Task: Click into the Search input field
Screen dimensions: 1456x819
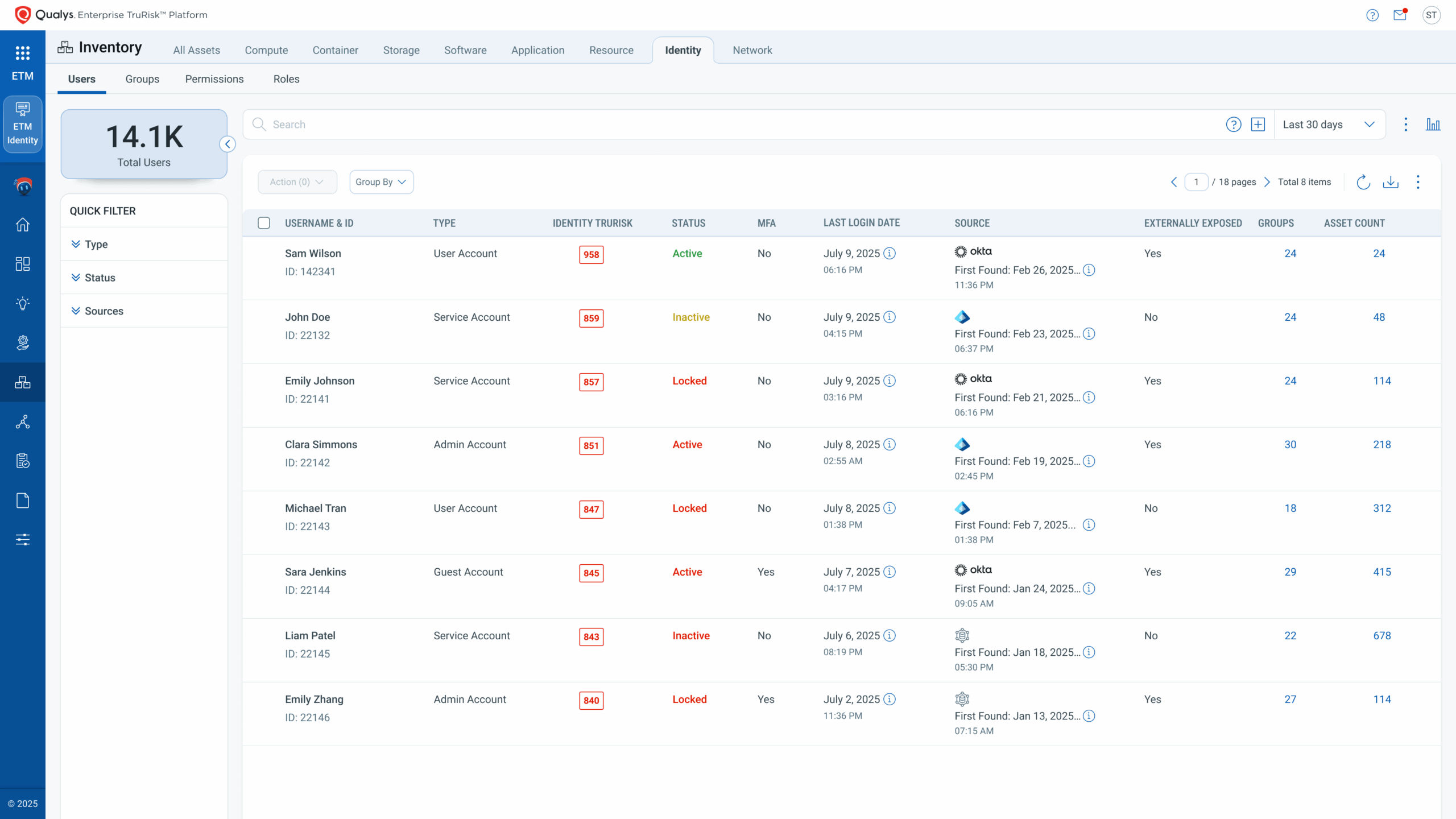Action: coord(739,125)
